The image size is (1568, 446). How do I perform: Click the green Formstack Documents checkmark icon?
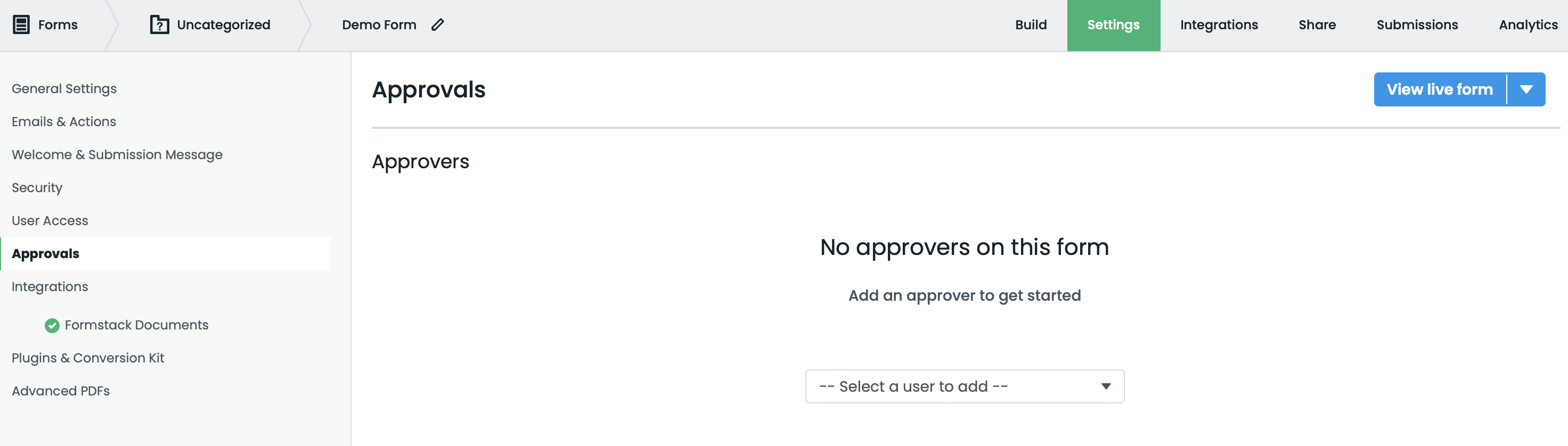point(52,326)
